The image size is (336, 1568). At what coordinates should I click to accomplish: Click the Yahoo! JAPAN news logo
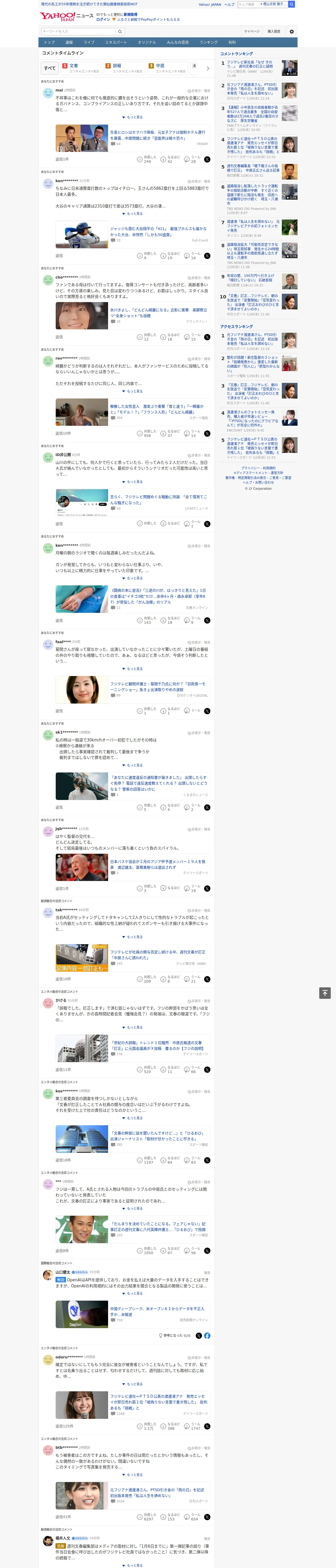(x=66, y=16)
